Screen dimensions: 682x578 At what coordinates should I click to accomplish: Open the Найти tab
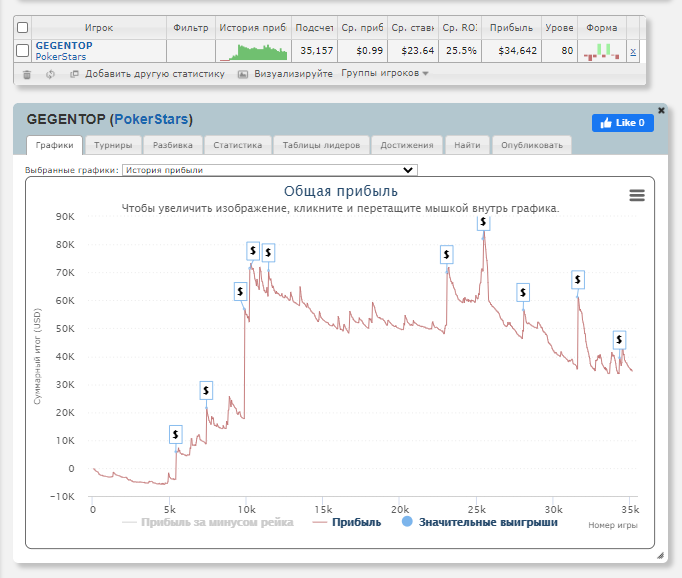coord(467,145)
